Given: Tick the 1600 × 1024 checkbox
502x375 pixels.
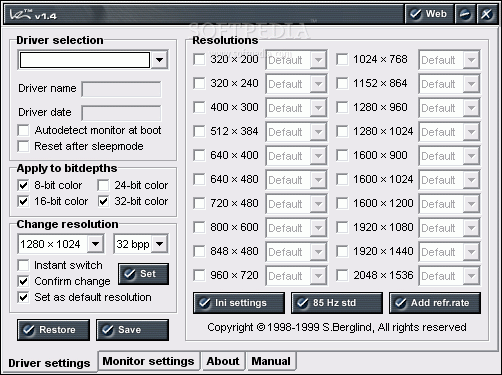Looking at the screenshot, I should coord(342,180).
